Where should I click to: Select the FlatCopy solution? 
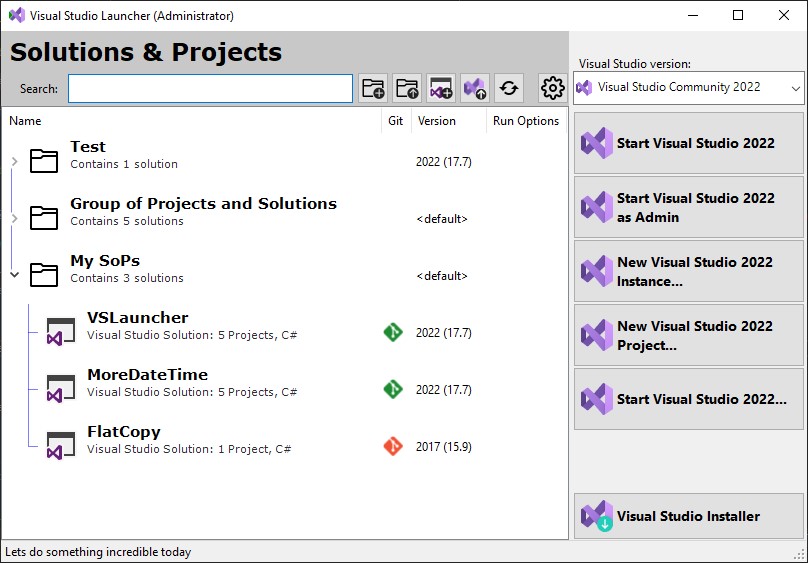pyautogui.click(x=124, y=432)
